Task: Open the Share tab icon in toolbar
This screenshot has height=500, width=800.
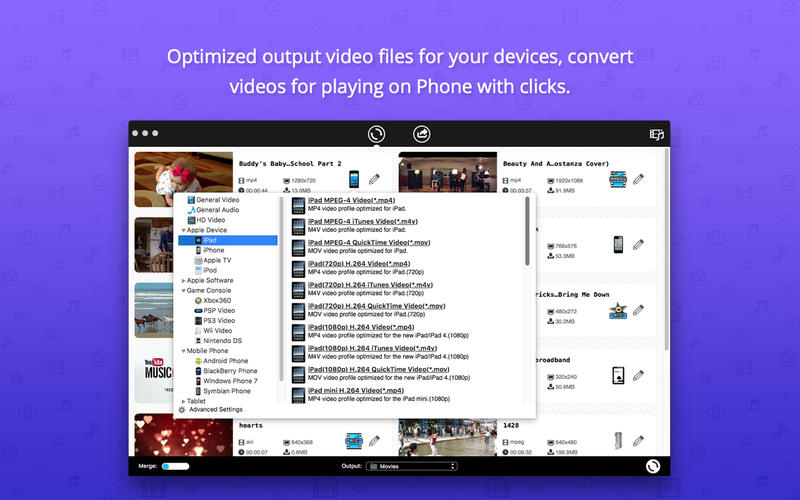Action: tap(421, 134)
